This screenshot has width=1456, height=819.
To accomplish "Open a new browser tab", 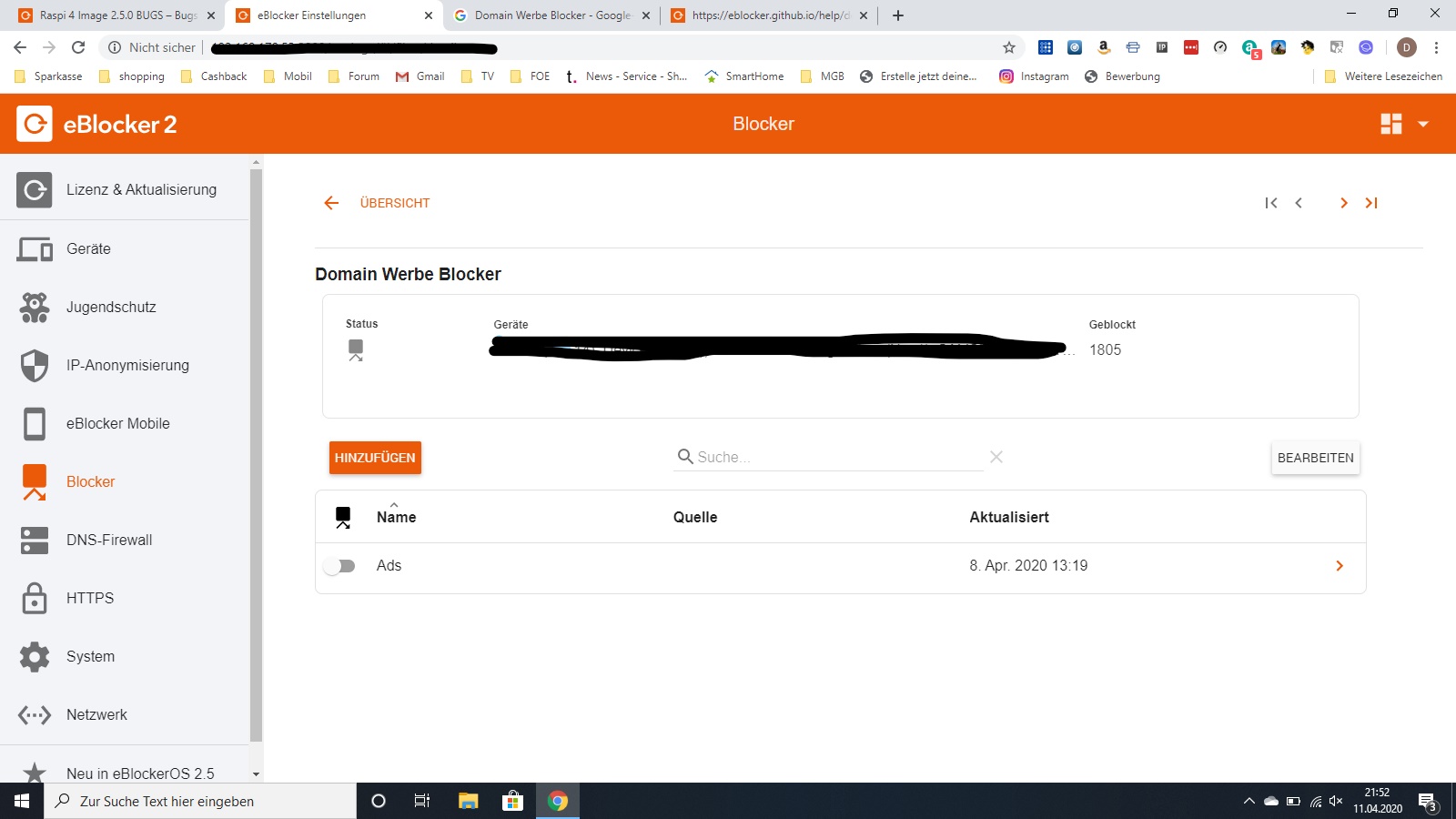I will click(898, 15).
